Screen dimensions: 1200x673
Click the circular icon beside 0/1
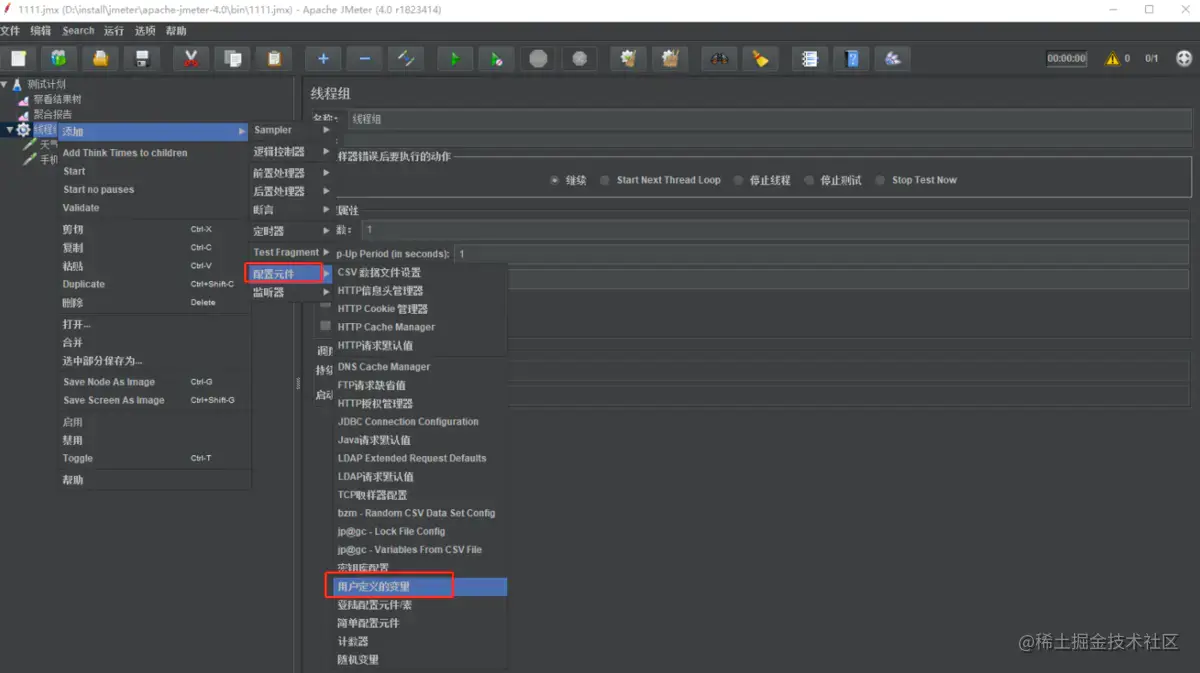1185,58
